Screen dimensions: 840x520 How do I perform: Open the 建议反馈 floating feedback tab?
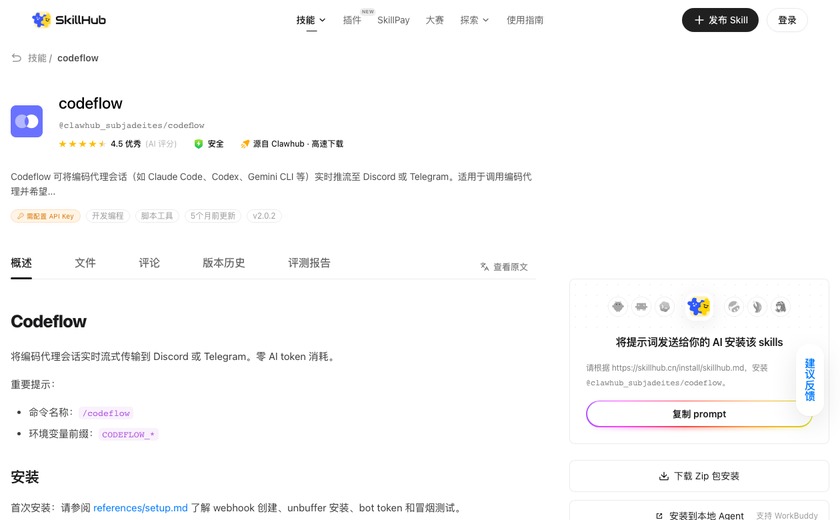pyautogui.click(x=809, y=380)
